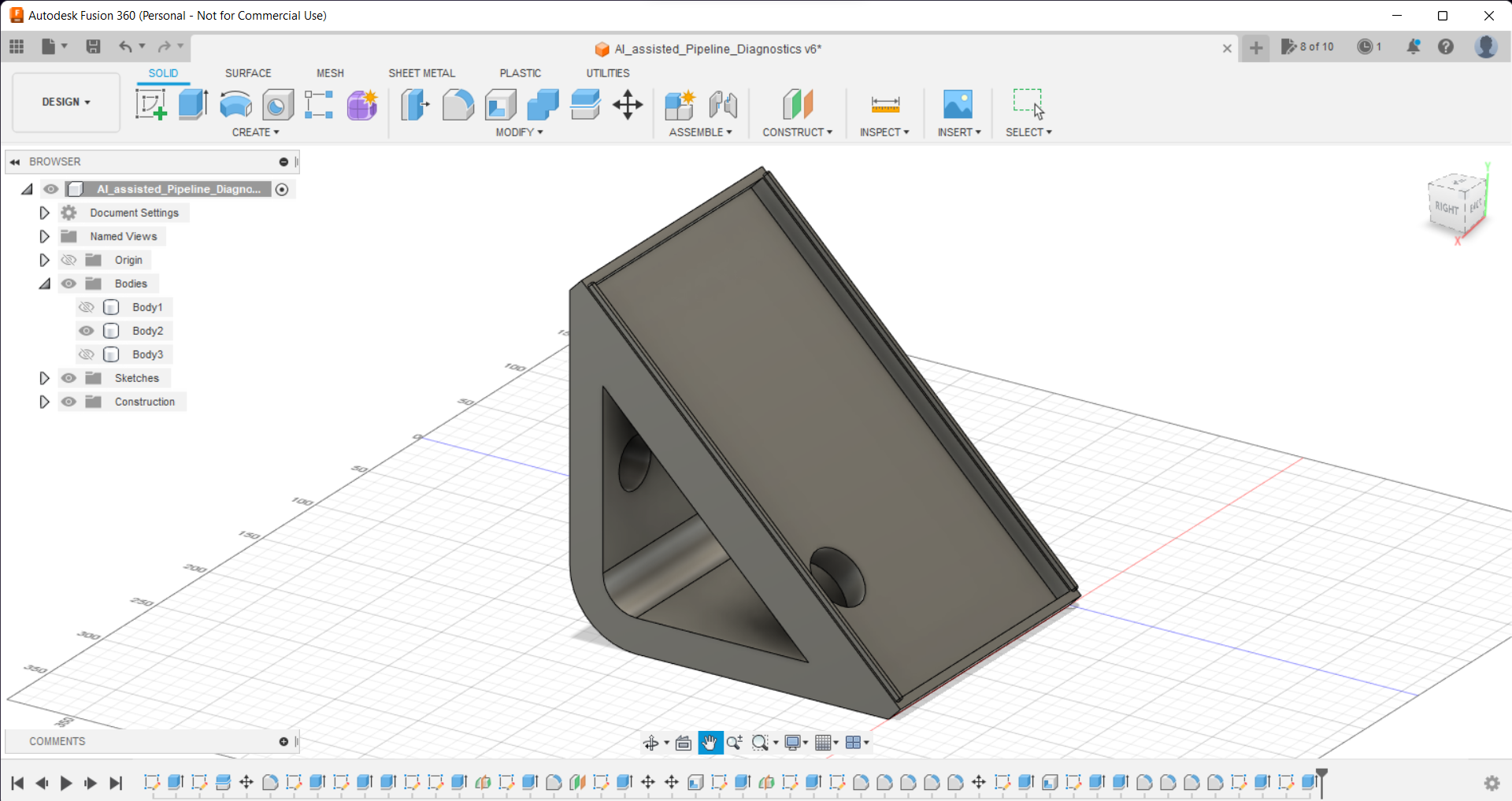The width and height of the screenshot is (1512, 801).
Task: Open the CREATE dropdown menu
Action: [255, 132]
